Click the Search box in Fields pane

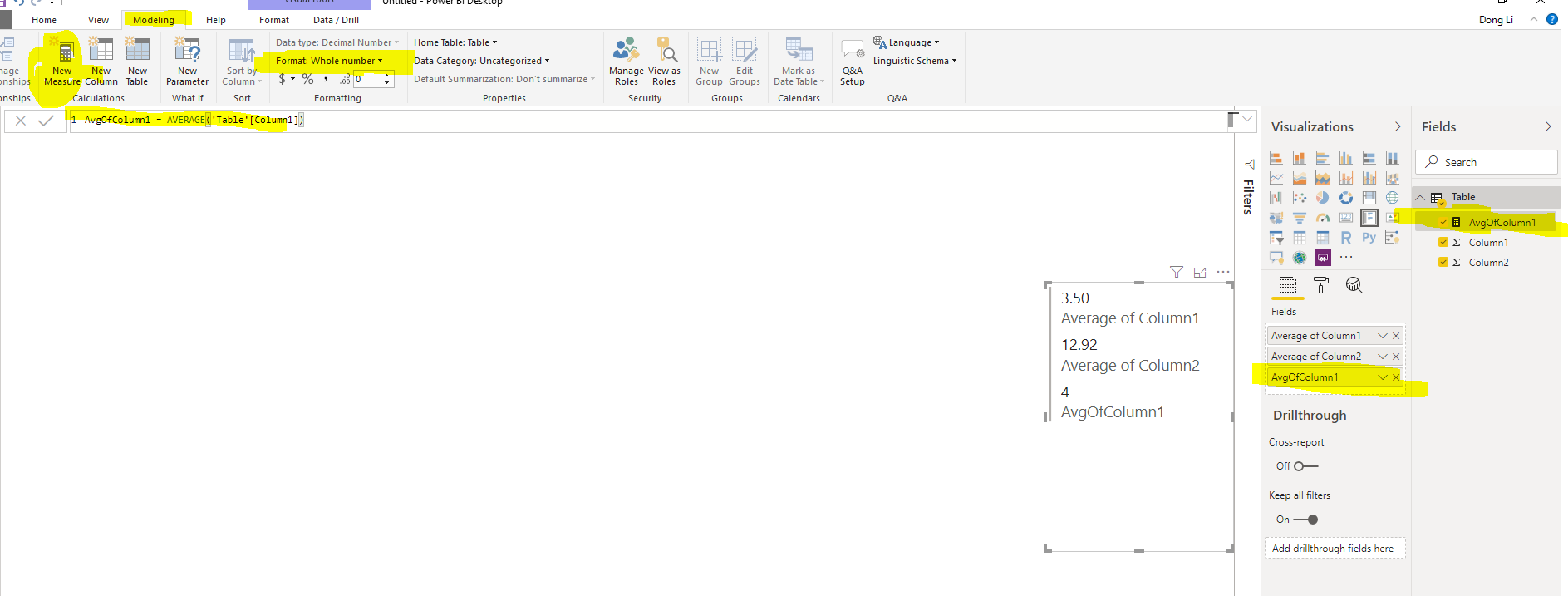(1486, 162)
